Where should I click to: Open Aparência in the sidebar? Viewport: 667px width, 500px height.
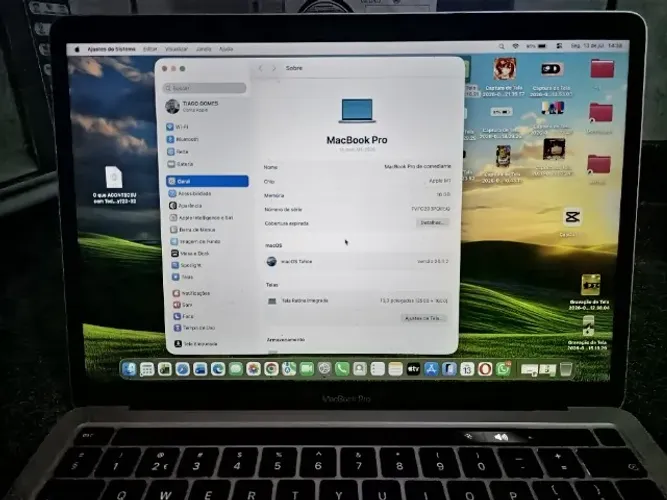click(x=185, y=206)
